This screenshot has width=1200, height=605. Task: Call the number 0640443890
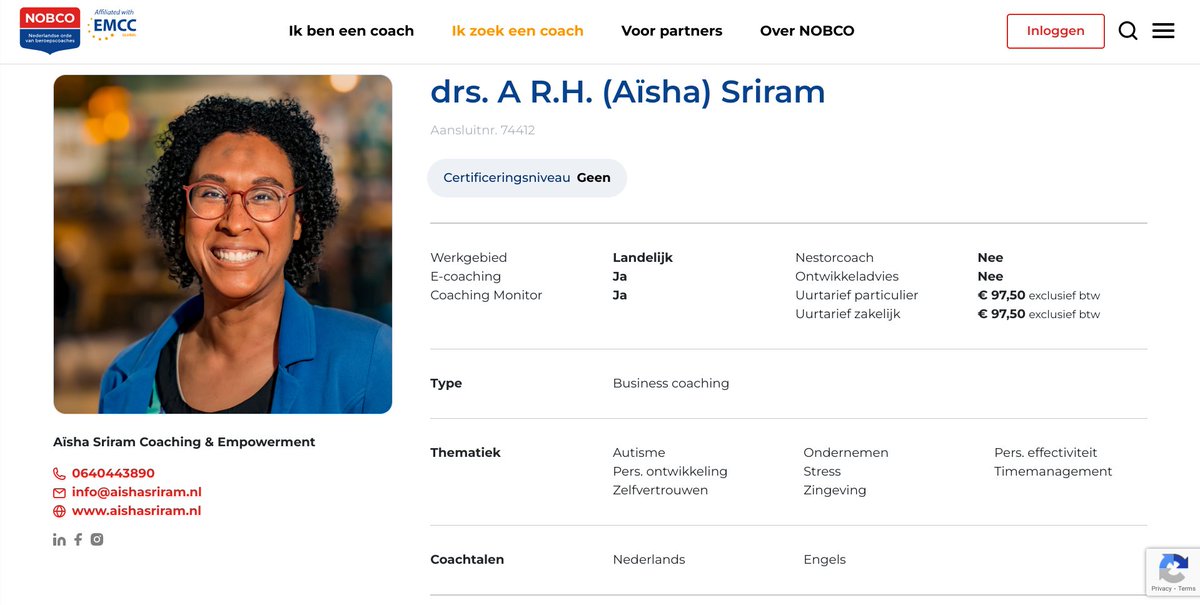coord(113,474)
